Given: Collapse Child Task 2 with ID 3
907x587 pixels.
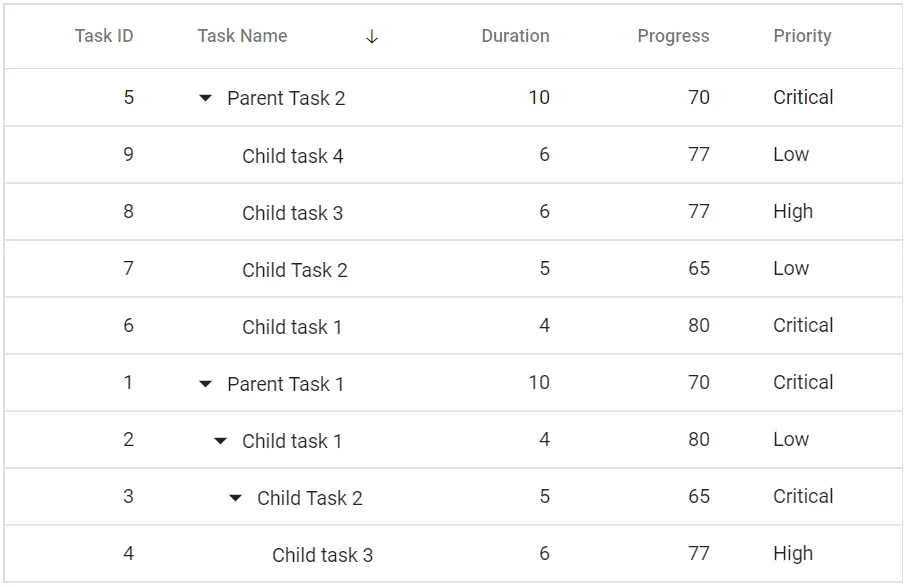Looking at the screenshot, I should coord(236,497).
